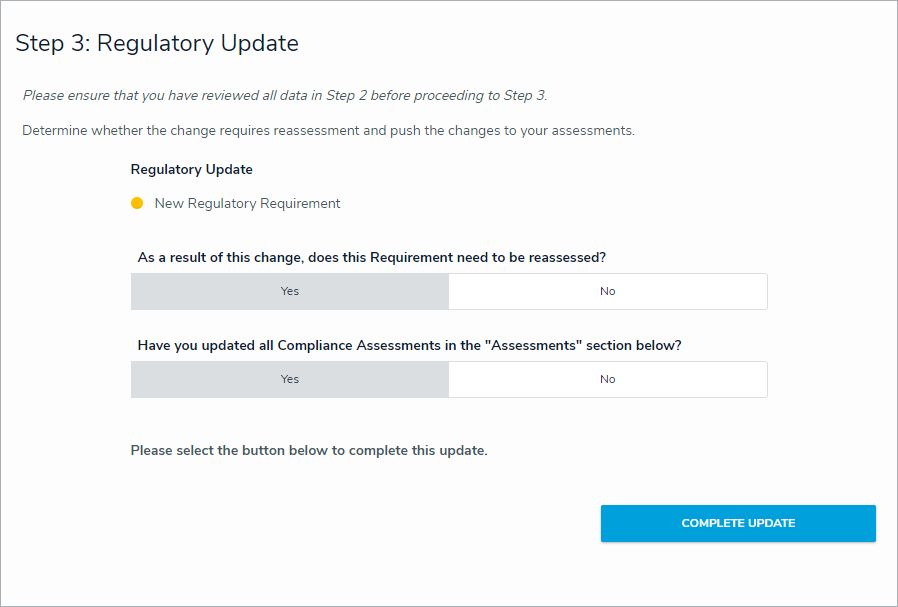This screenshot has height=607, width=898.
Task: Click the Compliance Assessments question label text
Action: click(409, 346)
